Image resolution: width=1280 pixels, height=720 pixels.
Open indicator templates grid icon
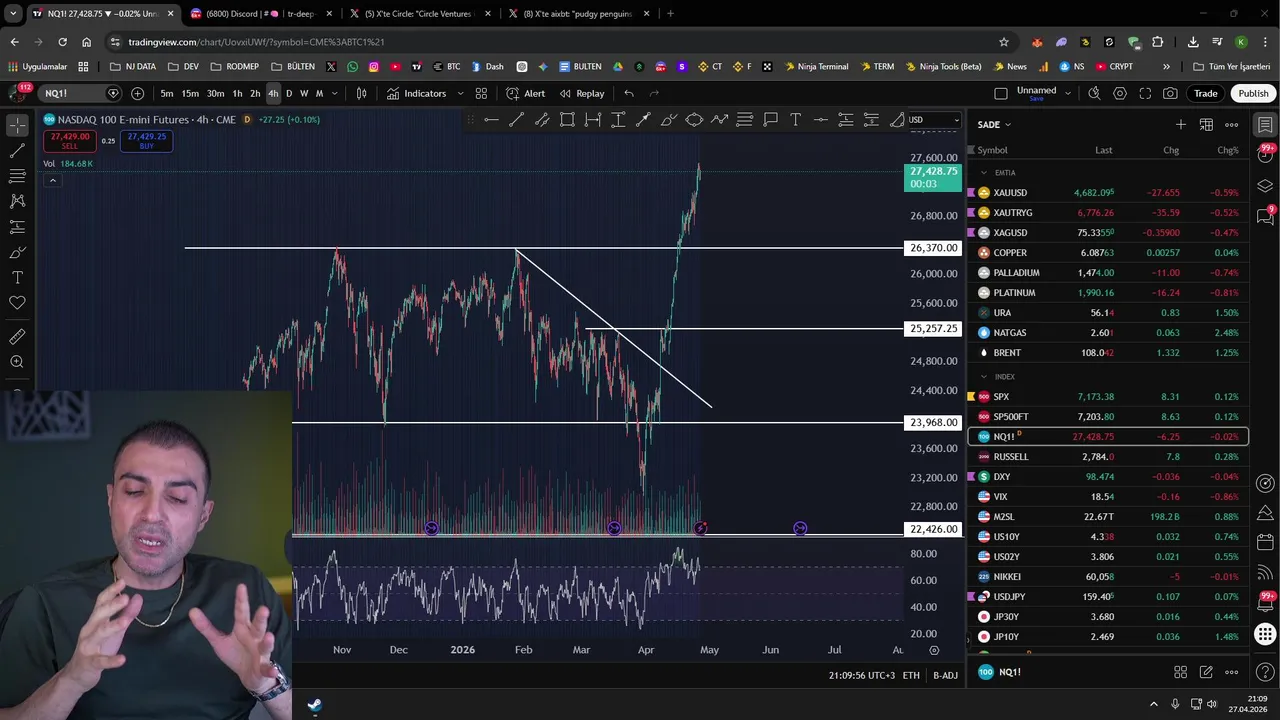481,93
